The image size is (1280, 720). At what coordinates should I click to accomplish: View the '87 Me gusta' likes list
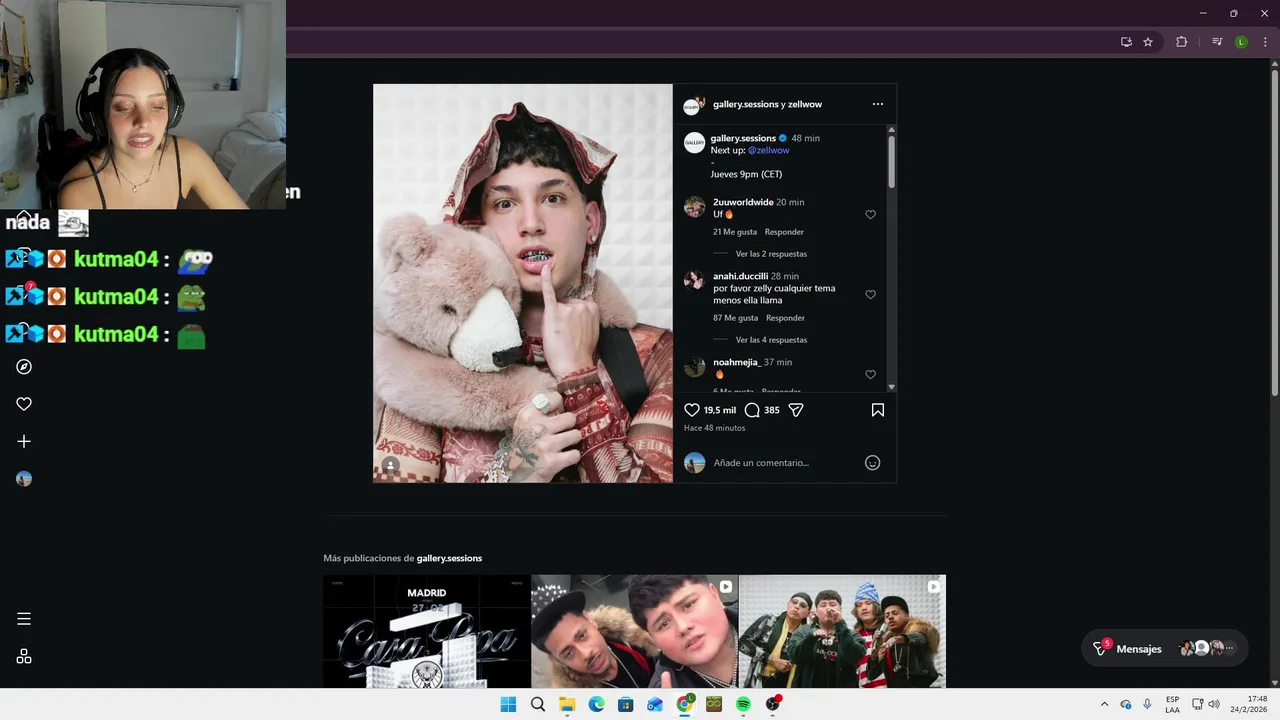[736, 318]
